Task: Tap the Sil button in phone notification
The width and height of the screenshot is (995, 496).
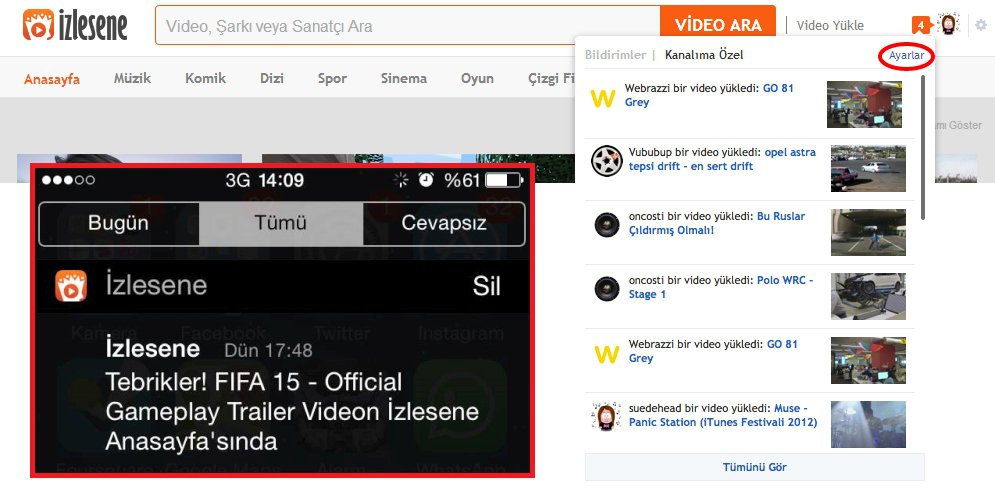Action: [487, 286]
